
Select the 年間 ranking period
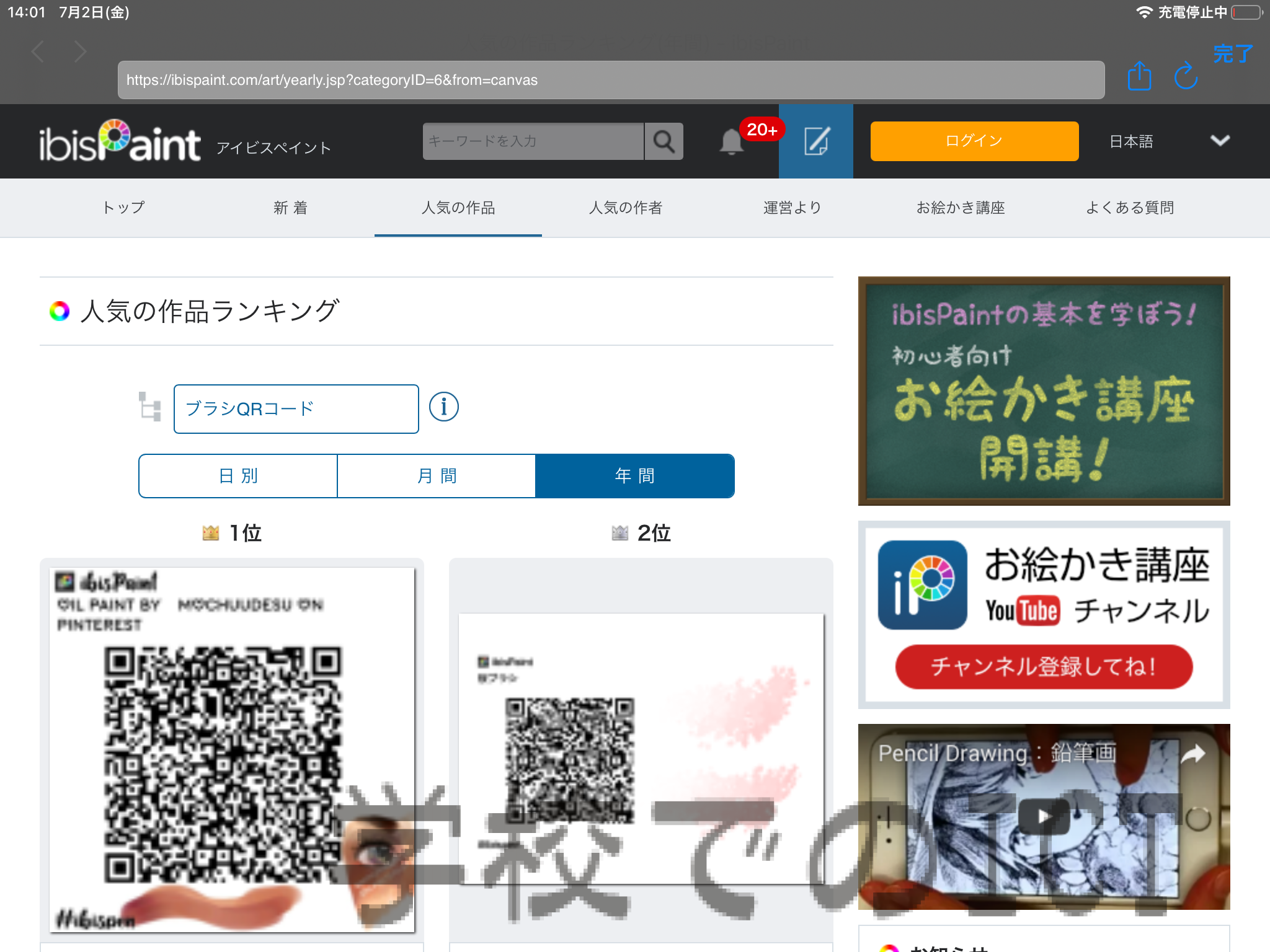[x=635, y=476]
